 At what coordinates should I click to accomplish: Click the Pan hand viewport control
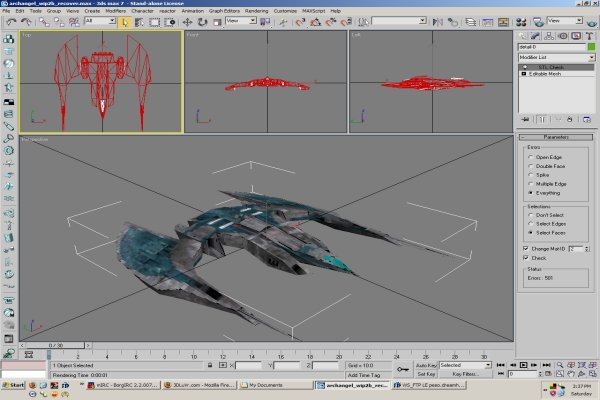571,374
